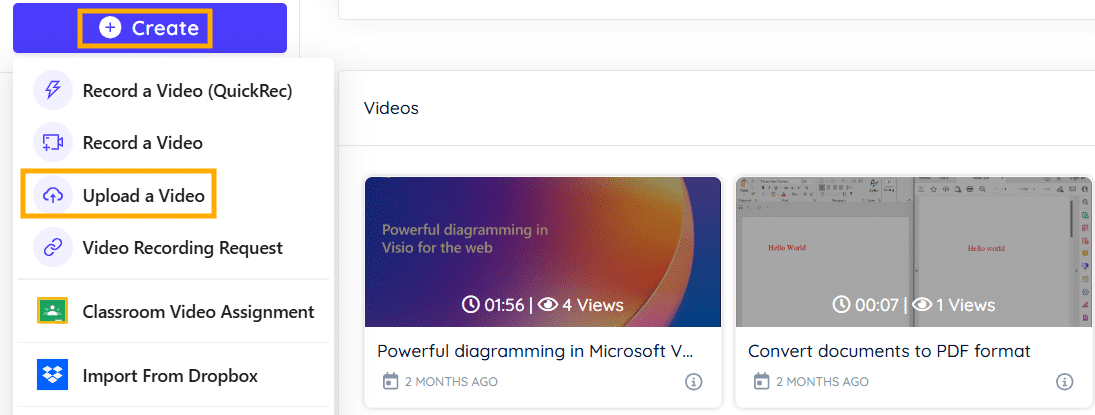Click the plus icon in the Create button
The image size is (1095, 415).
[110, 28]
